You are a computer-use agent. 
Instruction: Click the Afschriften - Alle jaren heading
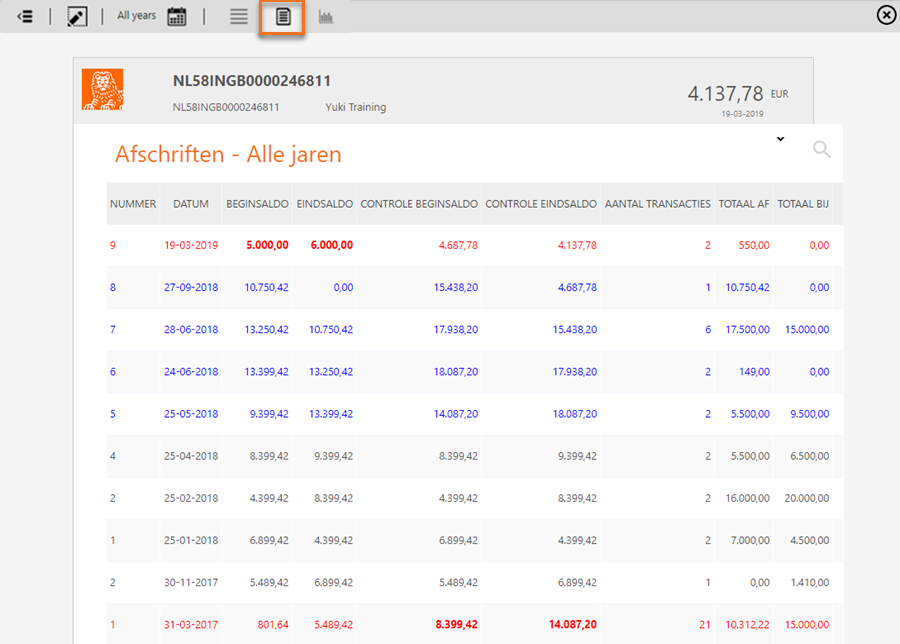coord(228,154)
